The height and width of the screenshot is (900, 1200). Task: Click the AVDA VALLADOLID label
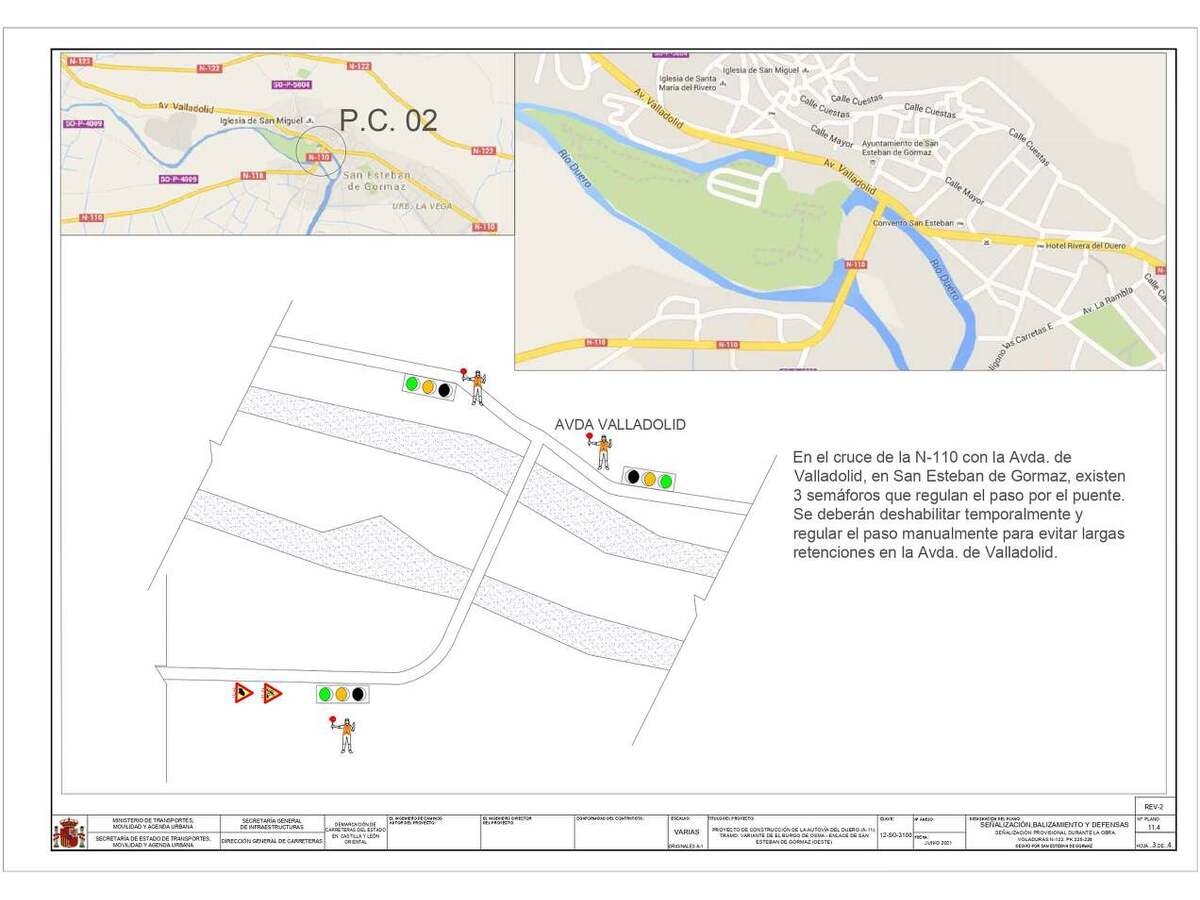click(x=622, y=424)
